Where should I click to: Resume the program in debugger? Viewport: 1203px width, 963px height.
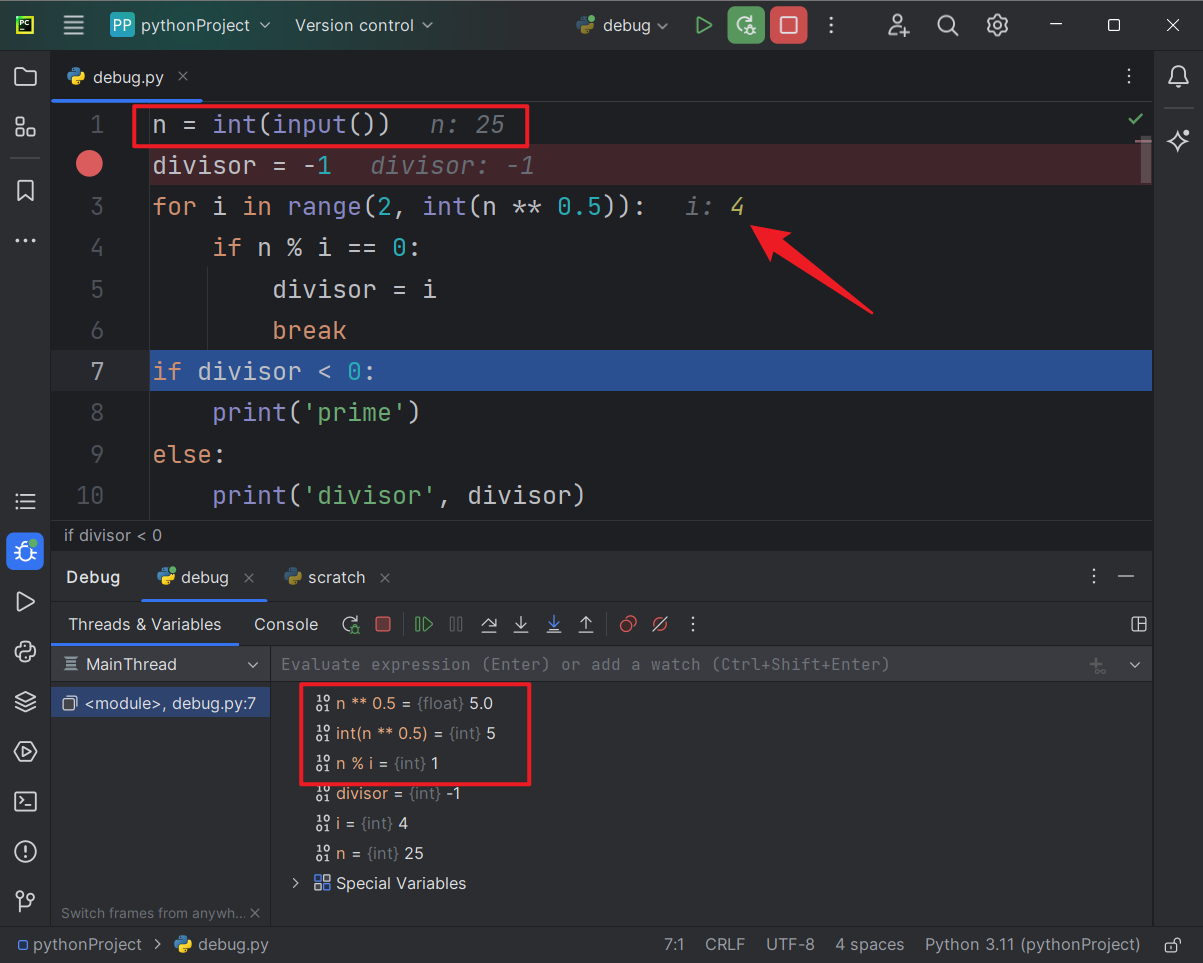tap(424, 624)
